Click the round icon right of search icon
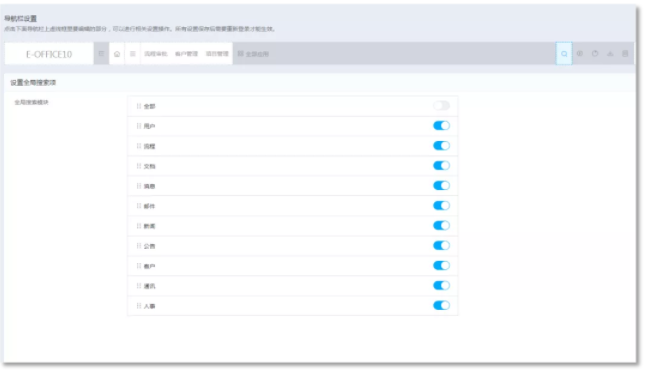The width and height of the screenshot is (647, 374). (x=580, y=54)
